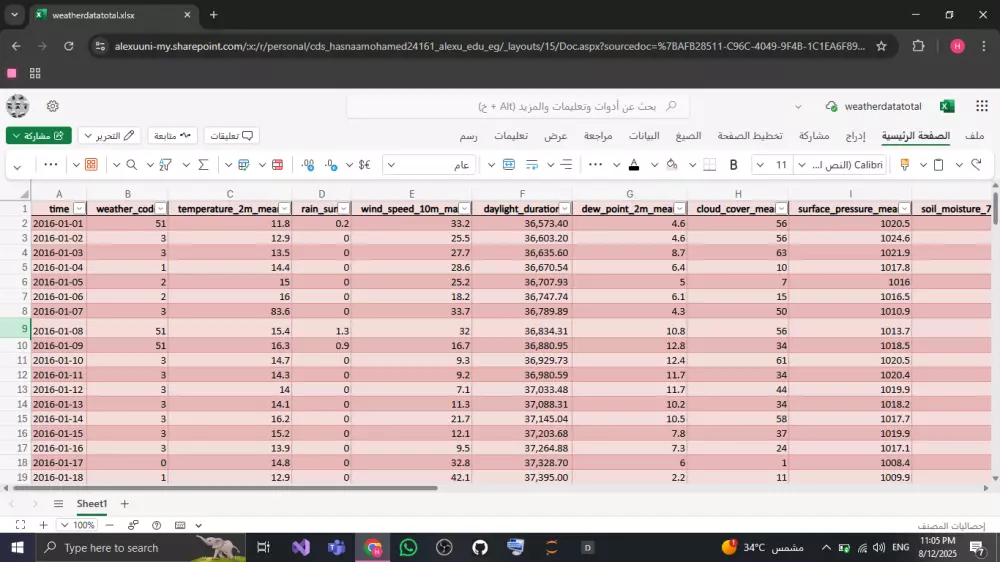Open the cell borders tool
The height and width of the screenshot is (562, 1000).
[x=709, y=165]
